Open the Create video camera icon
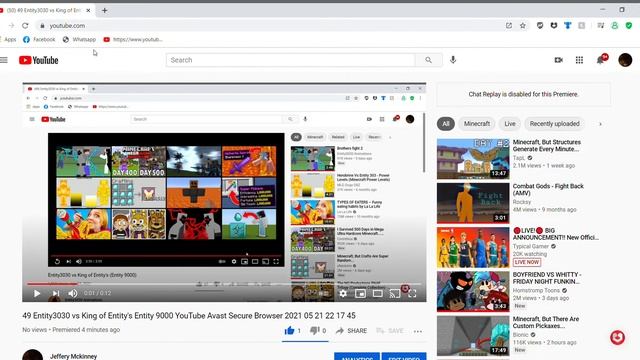Screen dimensions: 640x360 (558, 60)
